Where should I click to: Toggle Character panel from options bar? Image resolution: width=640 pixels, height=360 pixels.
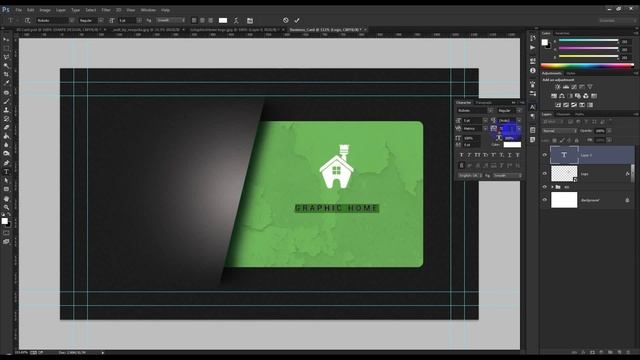pyautogui.click(x=250, y=20)
